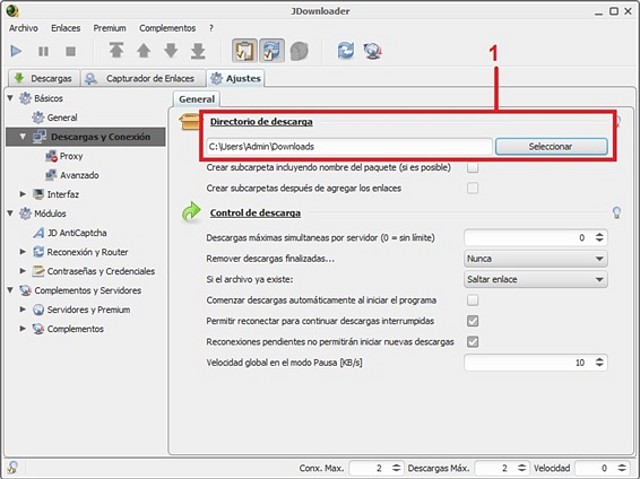Click the Directorio de descarga heading
The width and height of the screenshot is (640, 479).
pos(261,122)
